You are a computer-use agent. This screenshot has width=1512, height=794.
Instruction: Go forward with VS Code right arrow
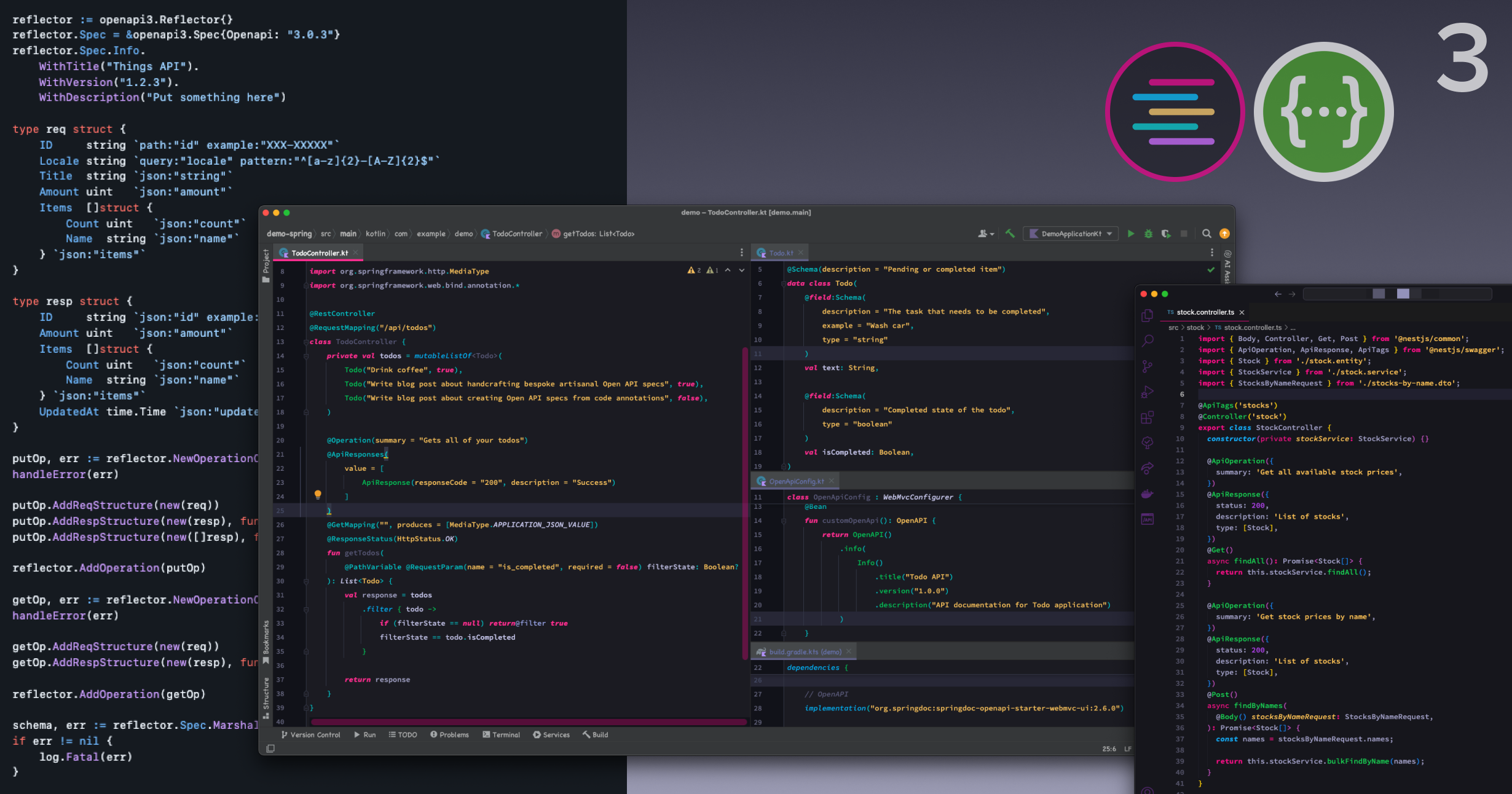(1292, 294)
